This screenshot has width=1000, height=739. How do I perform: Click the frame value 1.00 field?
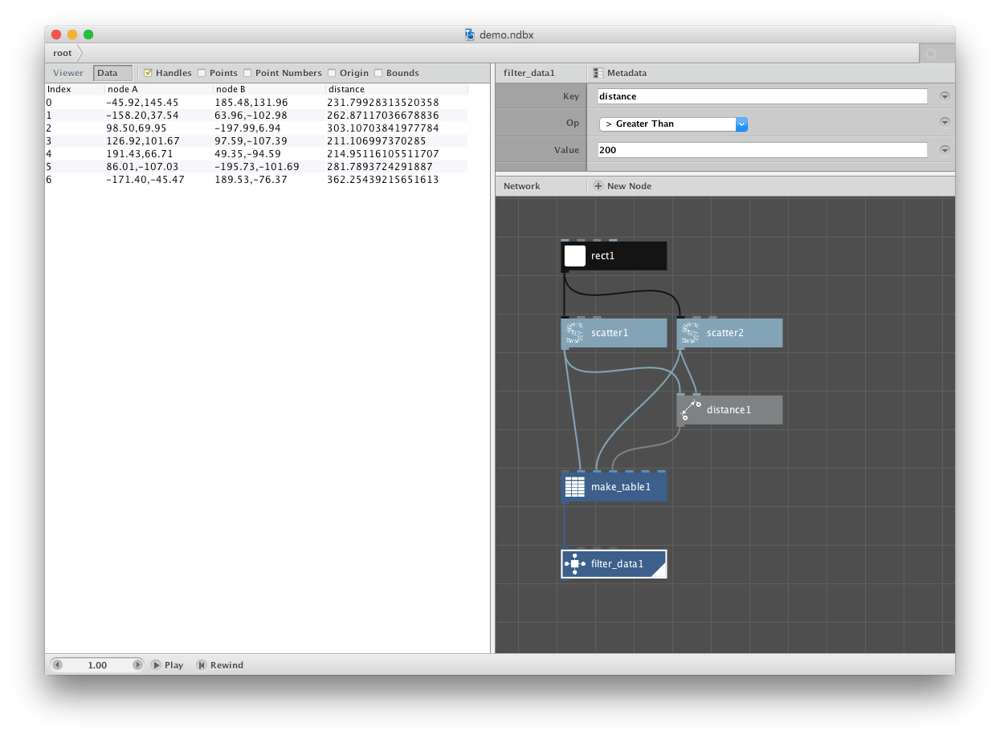tap(97, 665)
